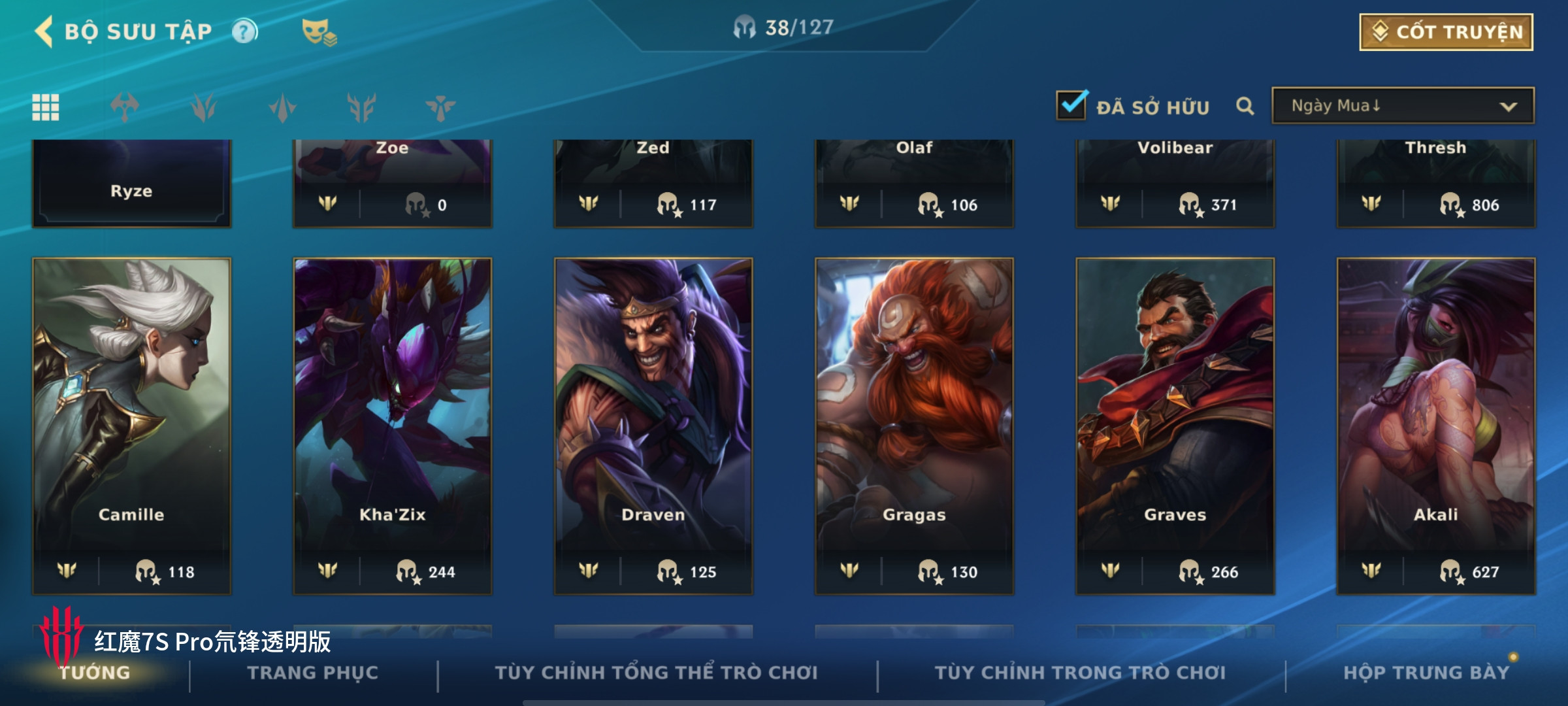Select the all champions grid filter
Viewport: 1568px width, 706px height.
point(46,107)
